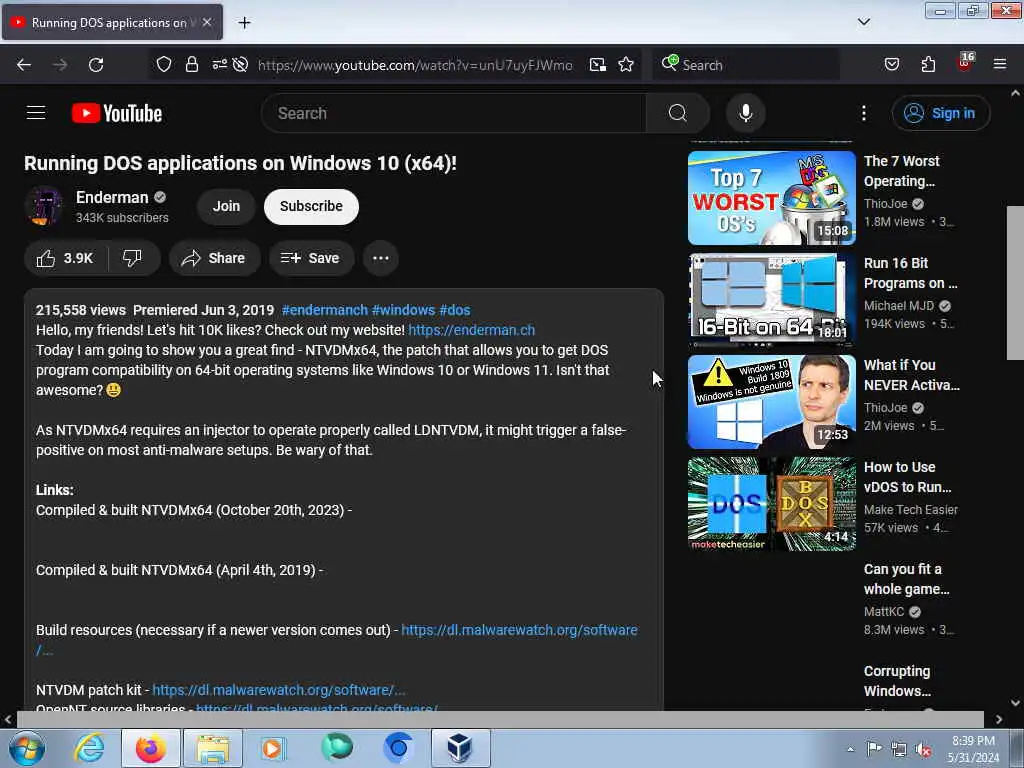The height and width of the screenshot is (768, 1024).
Task: Like the video with thumbs up
Action: pyautogui.click(x=65, y=258)
